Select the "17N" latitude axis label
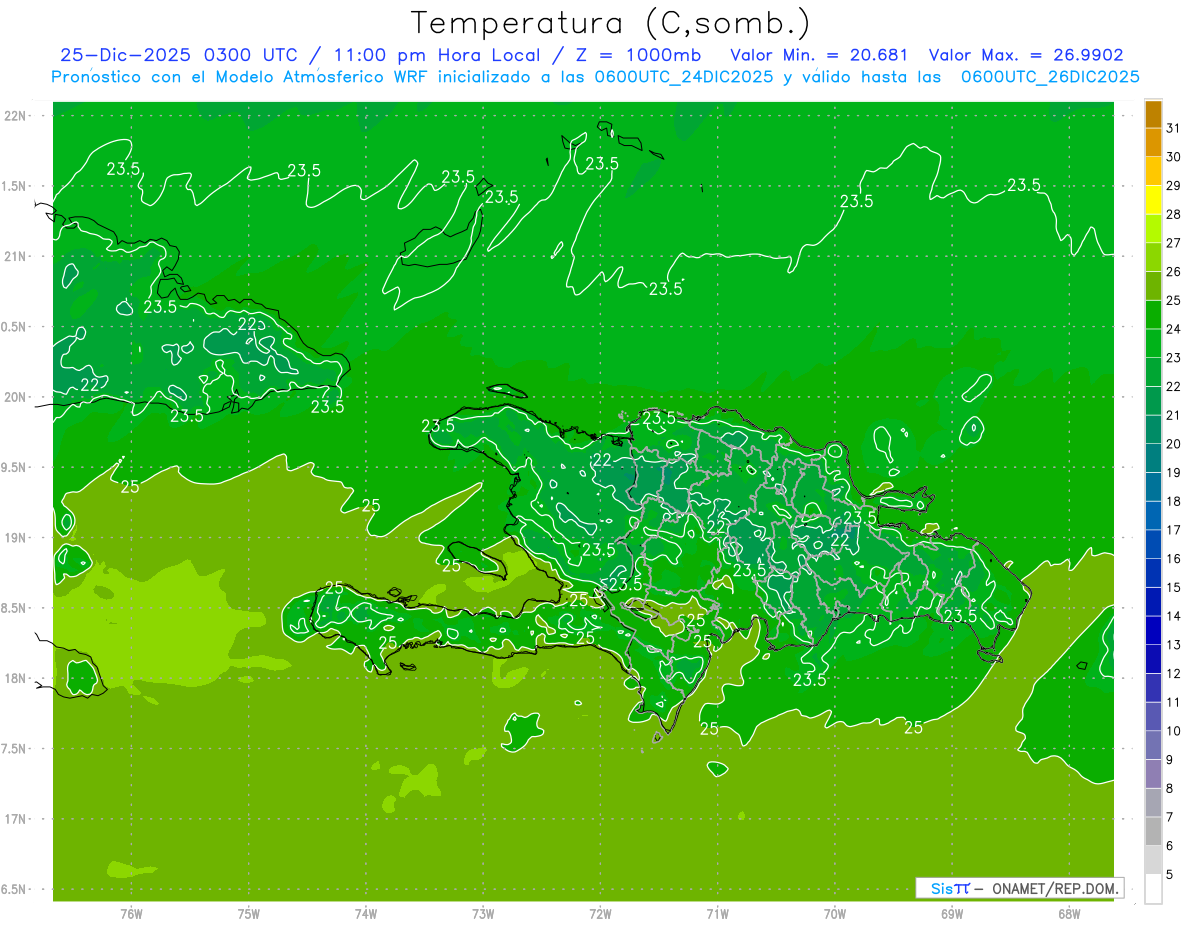This screenshot has width=1200, height=927. (x=15, y=819)
